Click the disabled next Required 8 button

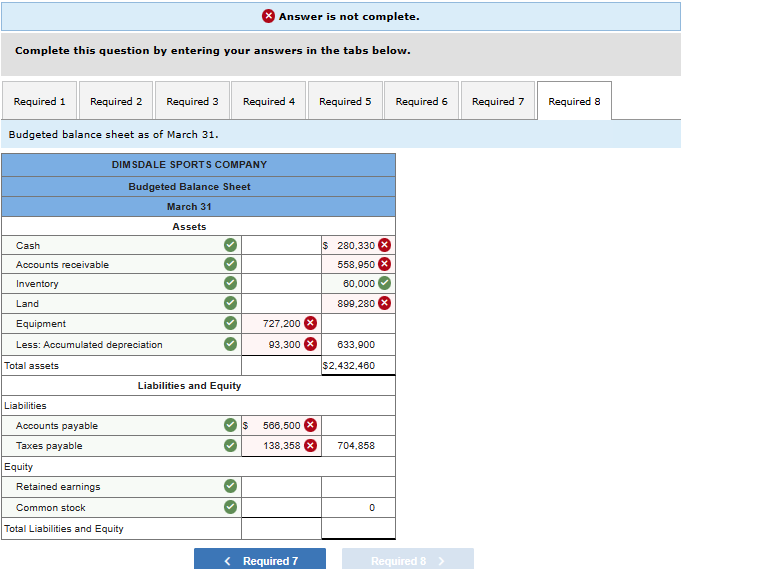pyautogui.click(x=408, y=561)
